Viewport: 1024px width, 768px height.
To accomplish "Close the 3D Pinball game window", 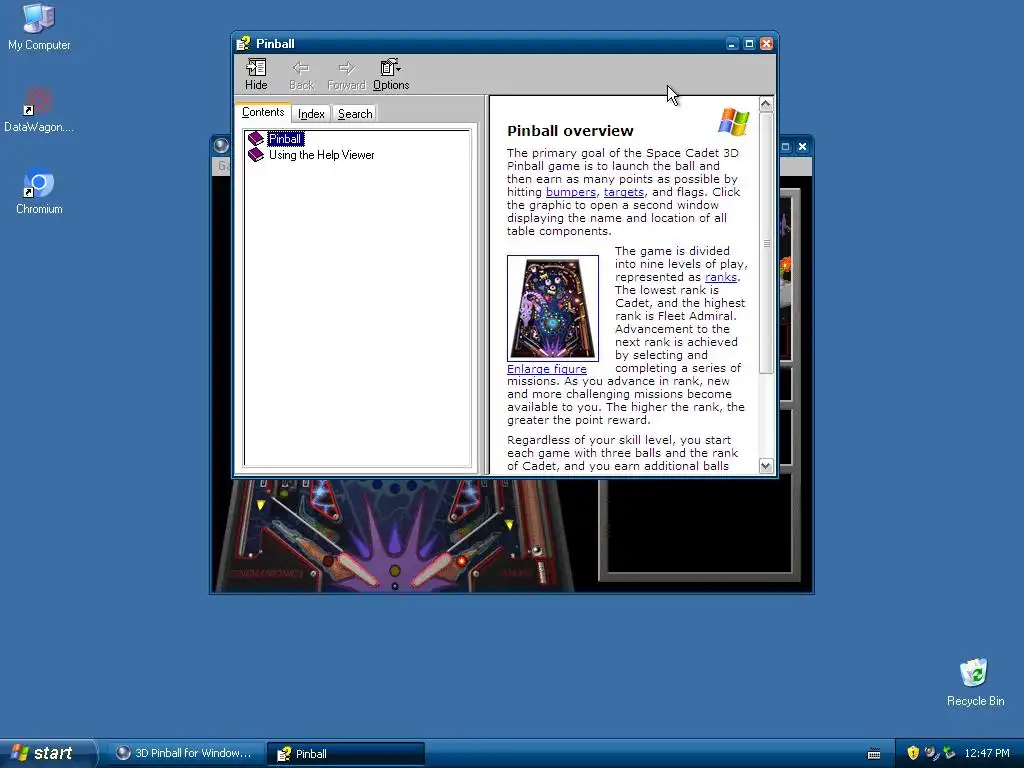I will pyautogui.click(x=803, y=147).
